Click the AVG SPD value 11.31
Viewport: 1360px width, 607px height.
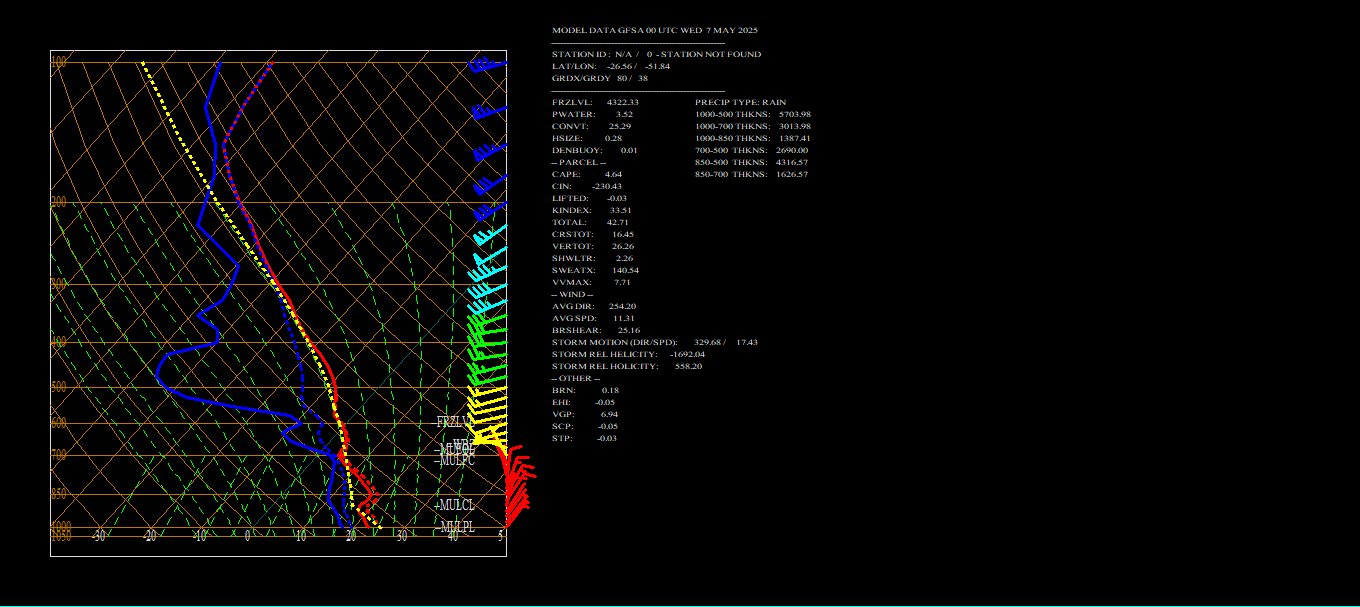point(623,318)
